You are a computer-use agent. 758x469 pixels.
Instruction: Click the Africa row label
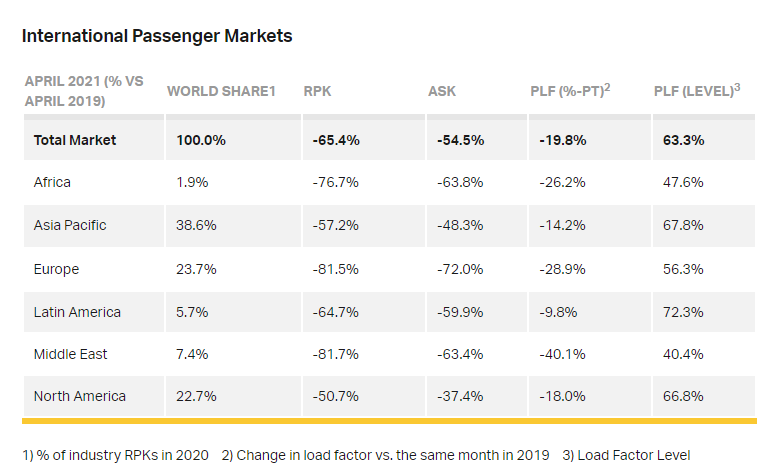click(52, 183)
